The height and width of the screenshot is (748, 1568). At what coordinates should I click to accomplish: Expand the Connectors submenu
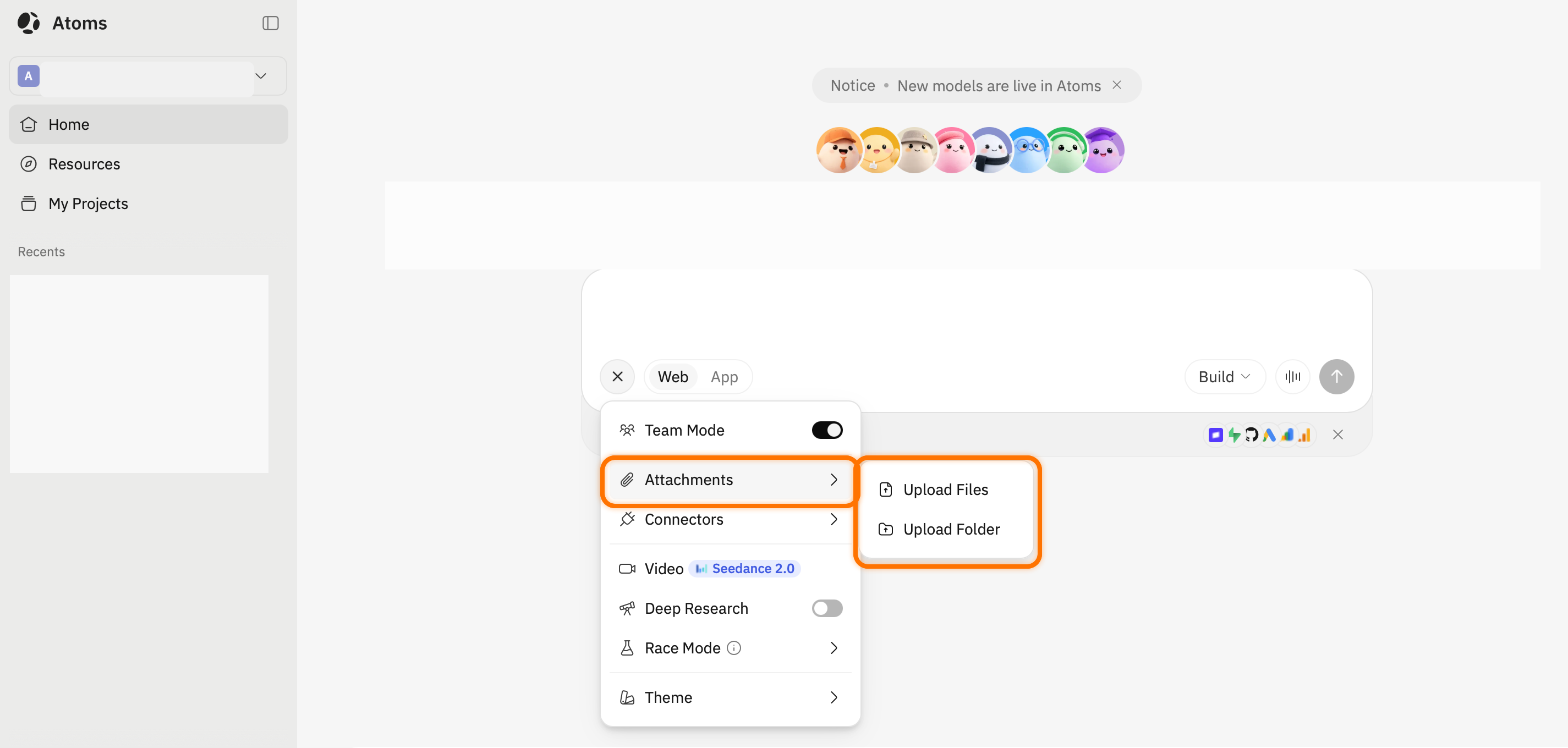click(x=730, y=519)
